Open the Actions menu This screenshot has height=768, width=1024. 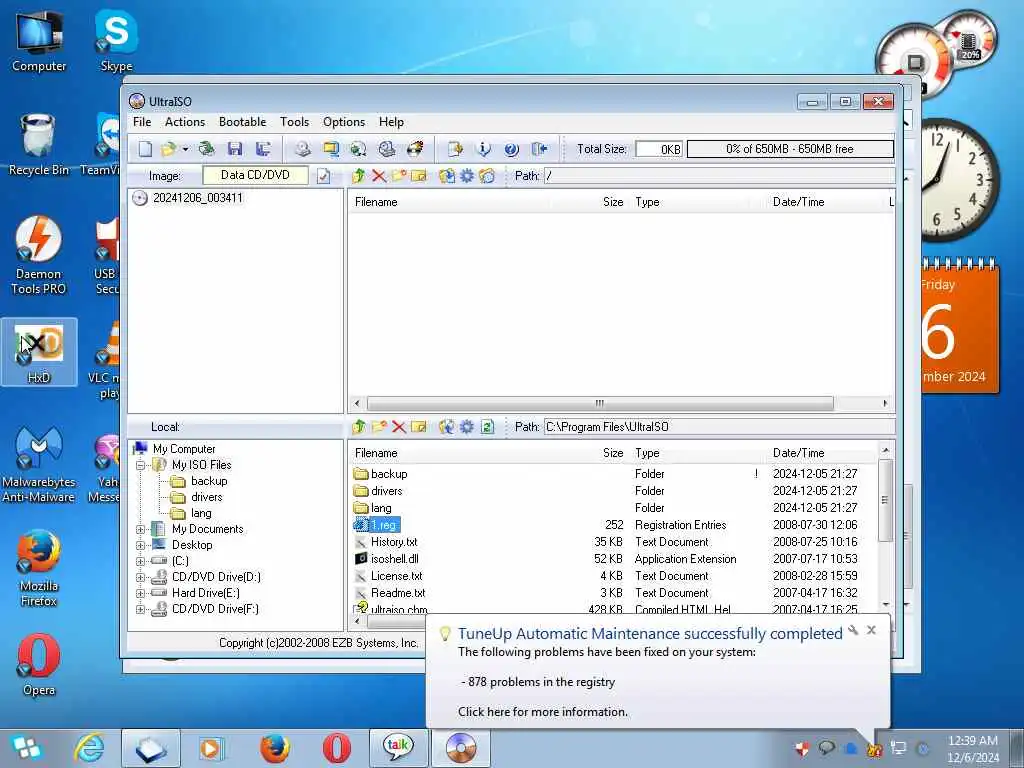185,122
